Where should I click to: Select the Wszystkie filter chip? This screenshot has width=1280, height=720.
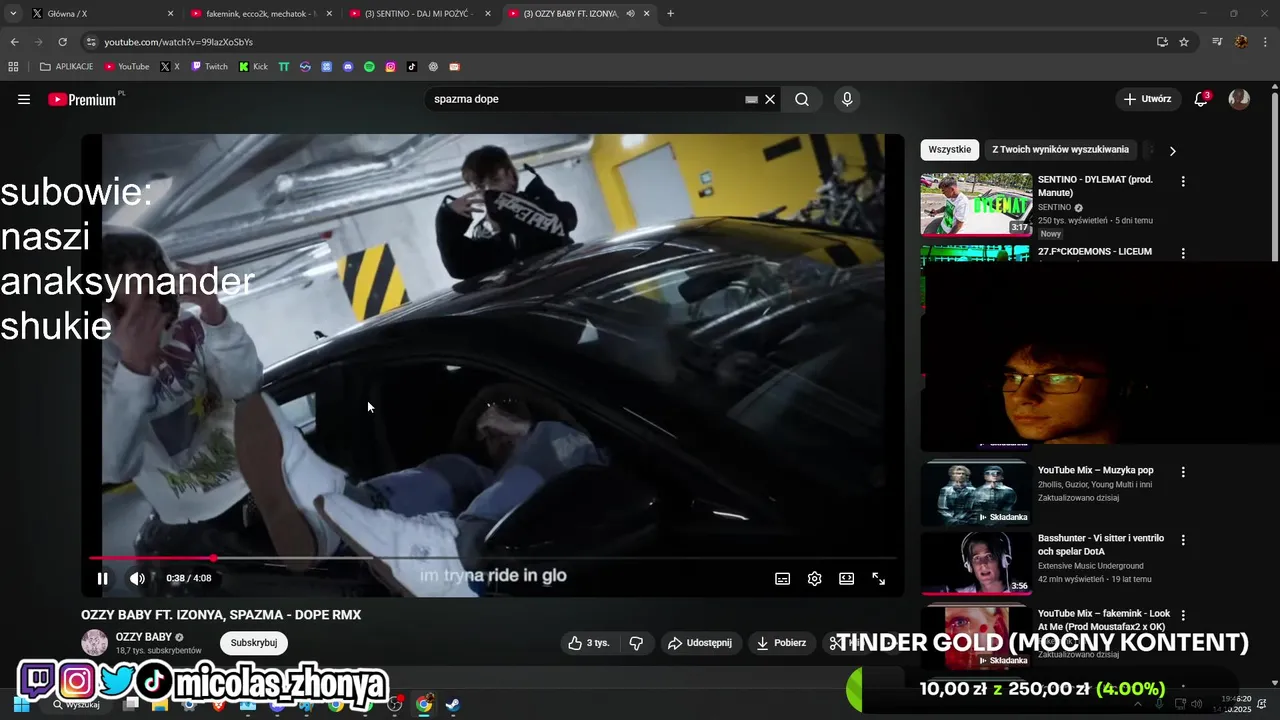point(950,150)
